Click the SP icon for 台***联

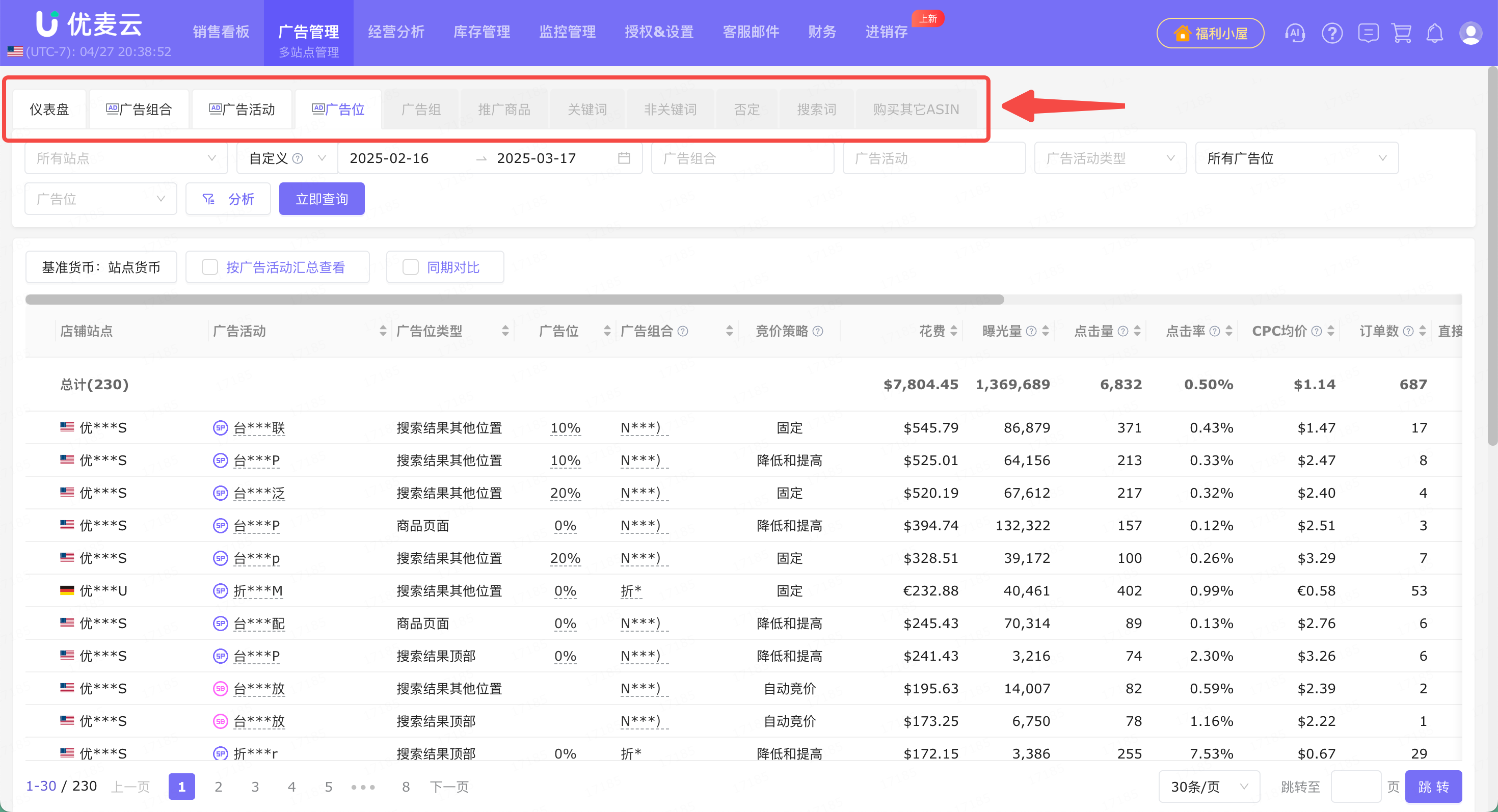coord(220,428)
